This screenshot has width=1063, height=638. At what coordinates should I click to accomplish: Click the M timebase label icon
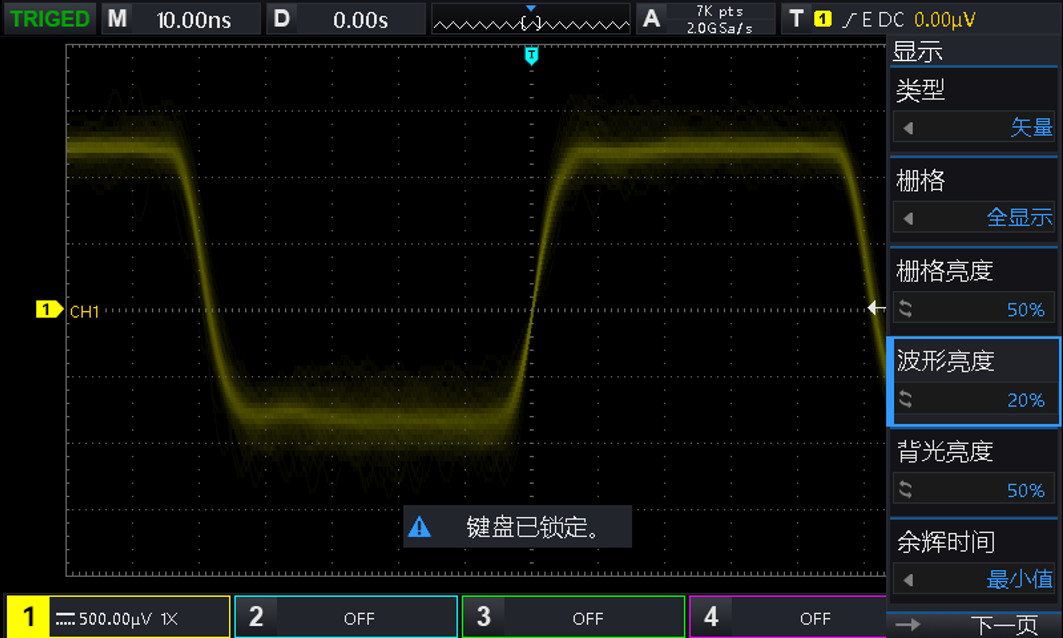(x=117, y=19)
